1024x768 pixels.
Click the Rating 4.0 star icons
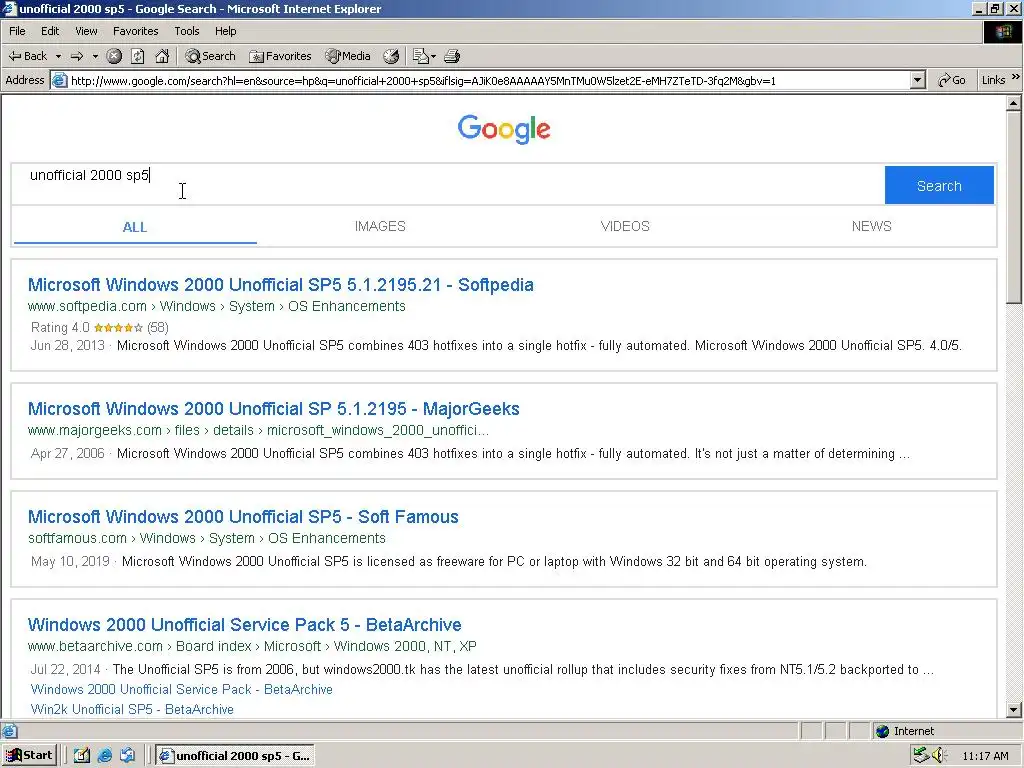coord(118,328)
